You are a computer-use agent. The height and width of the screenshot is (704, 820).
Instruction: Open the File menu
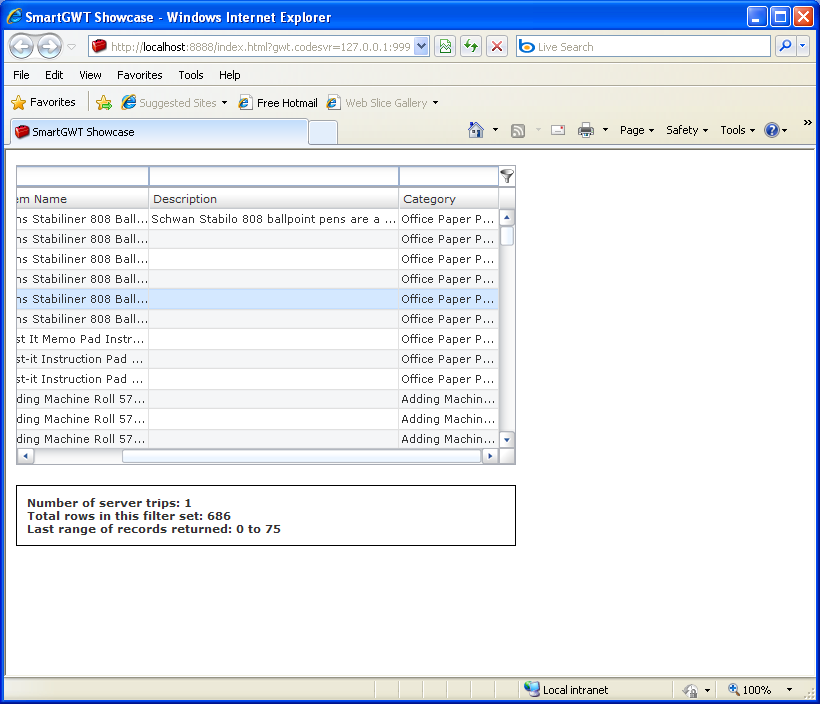coord(21,75)
